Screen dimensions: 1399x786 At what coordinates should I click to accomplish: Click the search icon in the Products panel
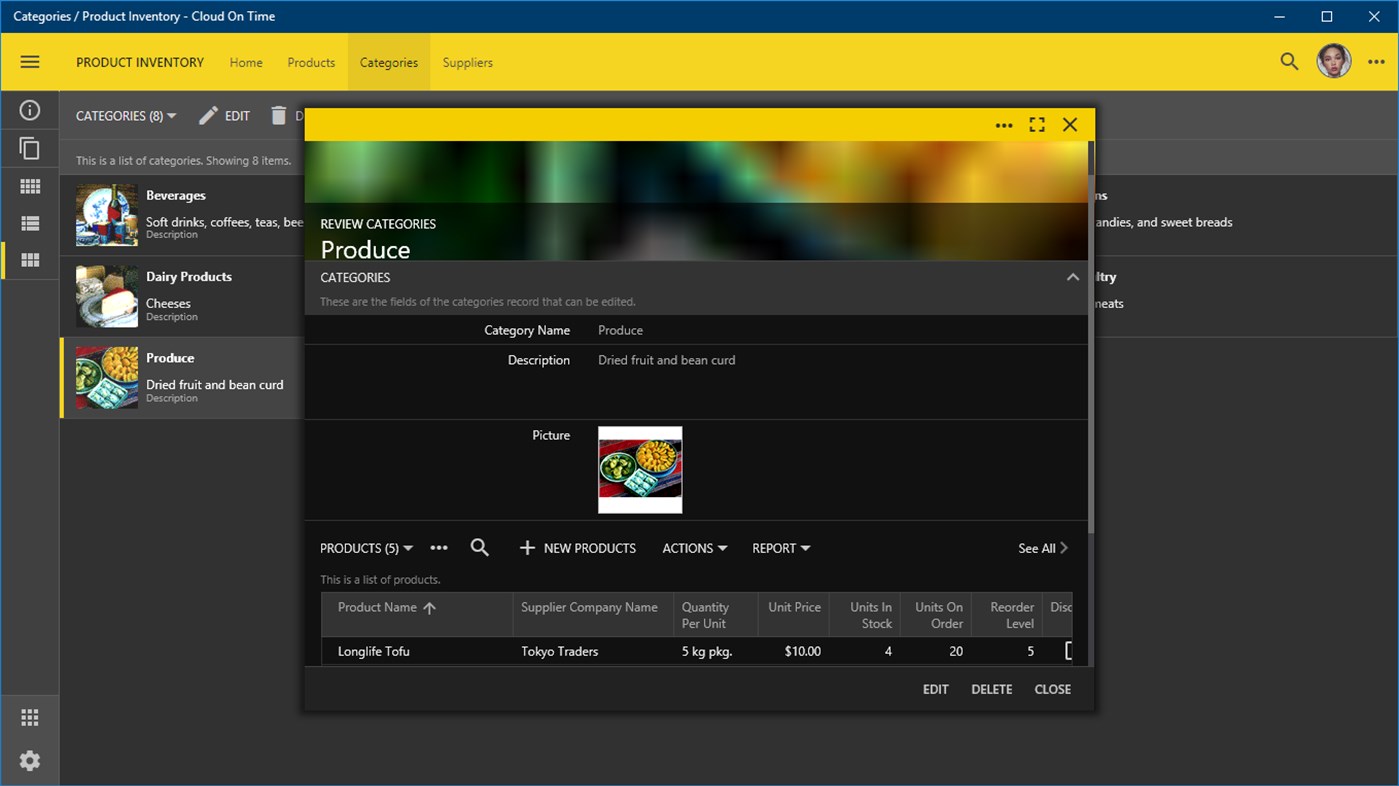(479, 547)
